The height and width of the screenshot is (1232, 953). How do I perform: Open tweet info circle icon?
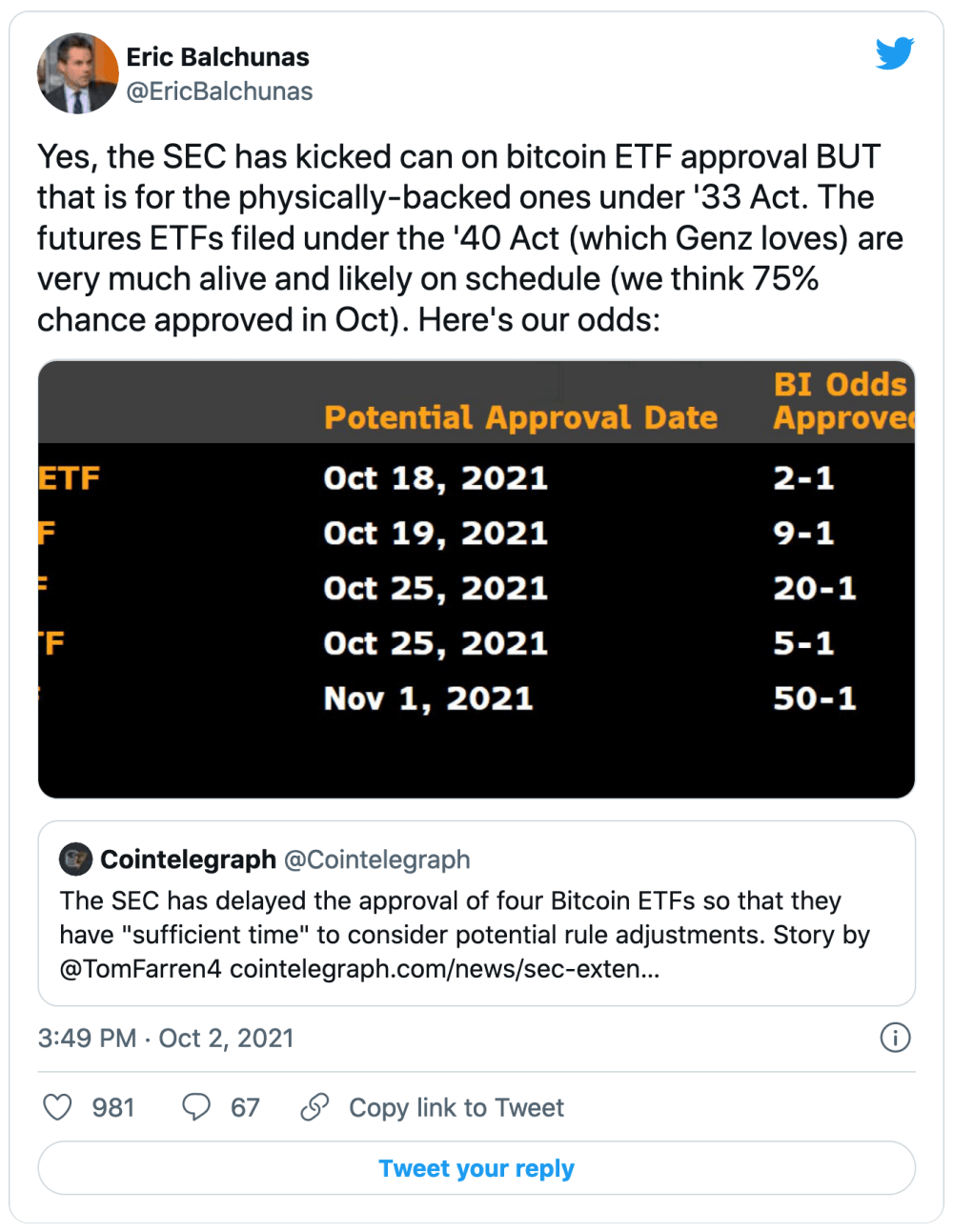(895, 1037)
